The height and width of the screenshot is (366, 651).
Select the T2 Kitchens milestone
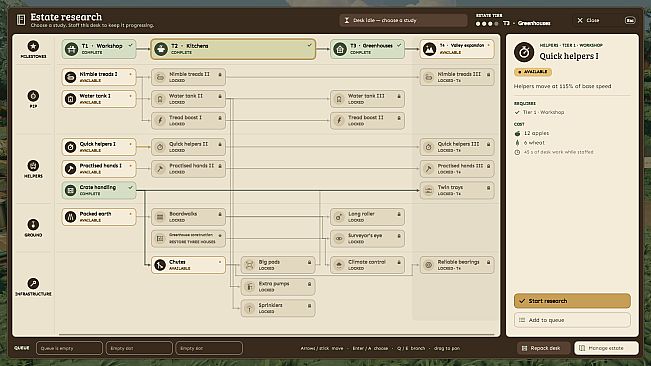tap(233, 49)
